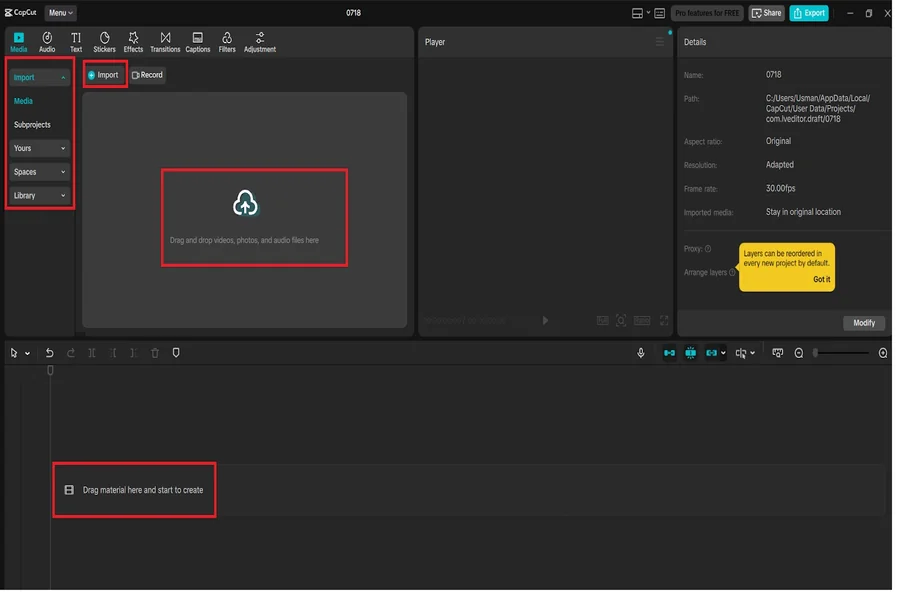This screenshot has height=600, width=900.
Task: Open the Menu dropdown in title bar
Action: [x=60, y=13]
